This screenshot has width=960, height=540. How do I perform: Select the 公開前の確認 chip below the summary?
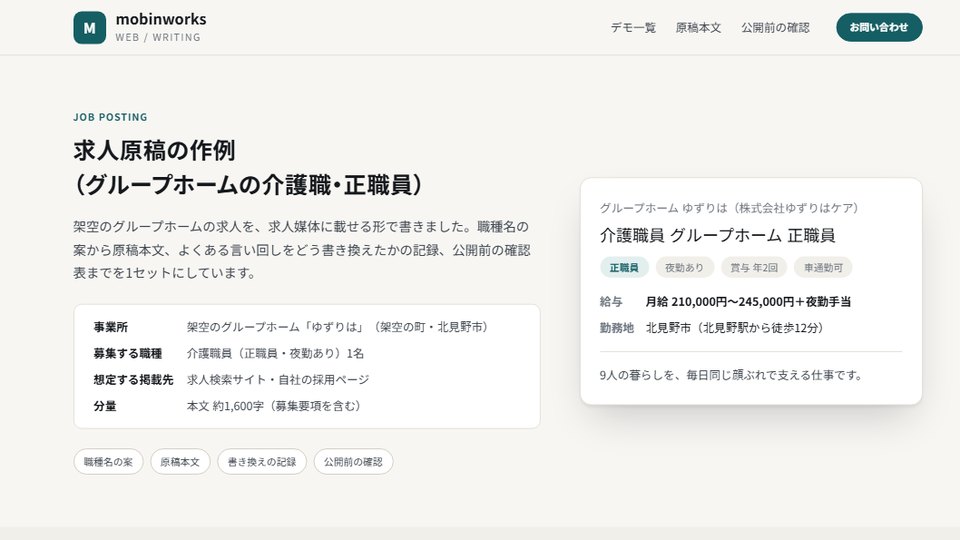pyautogui.click(x=353, y=462)
